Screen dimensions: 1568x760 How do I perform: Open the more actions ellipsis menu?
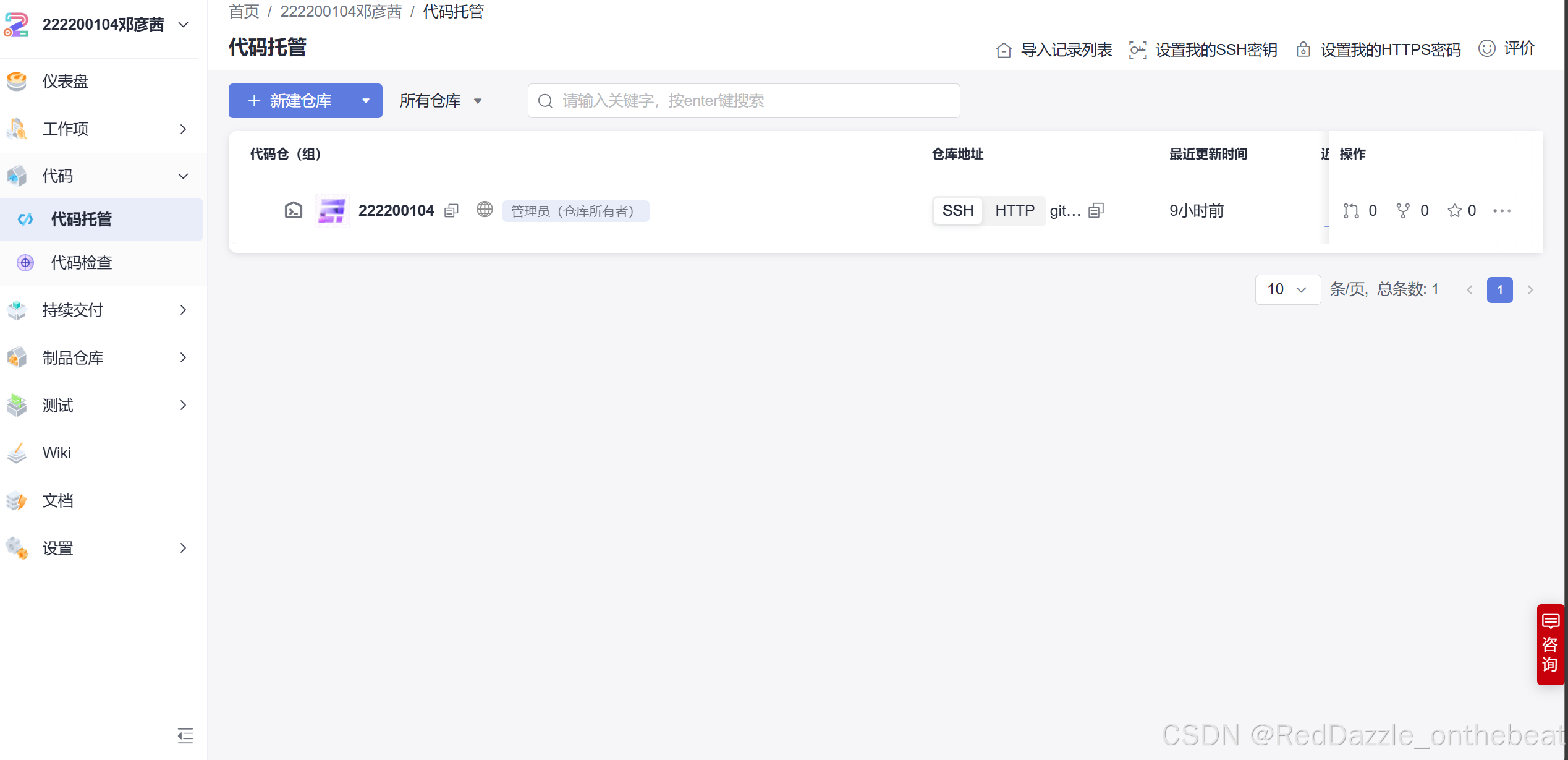pyautogui.click(x=1501, y=211)
